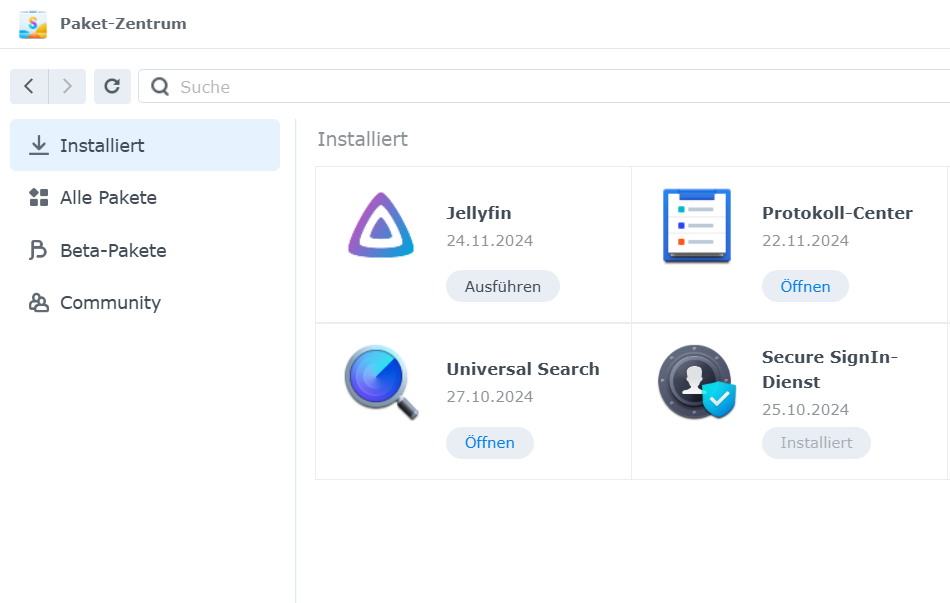Click the beta icon next to Beta-Pakete
The image size is (950, 603).
click(38, 250)
